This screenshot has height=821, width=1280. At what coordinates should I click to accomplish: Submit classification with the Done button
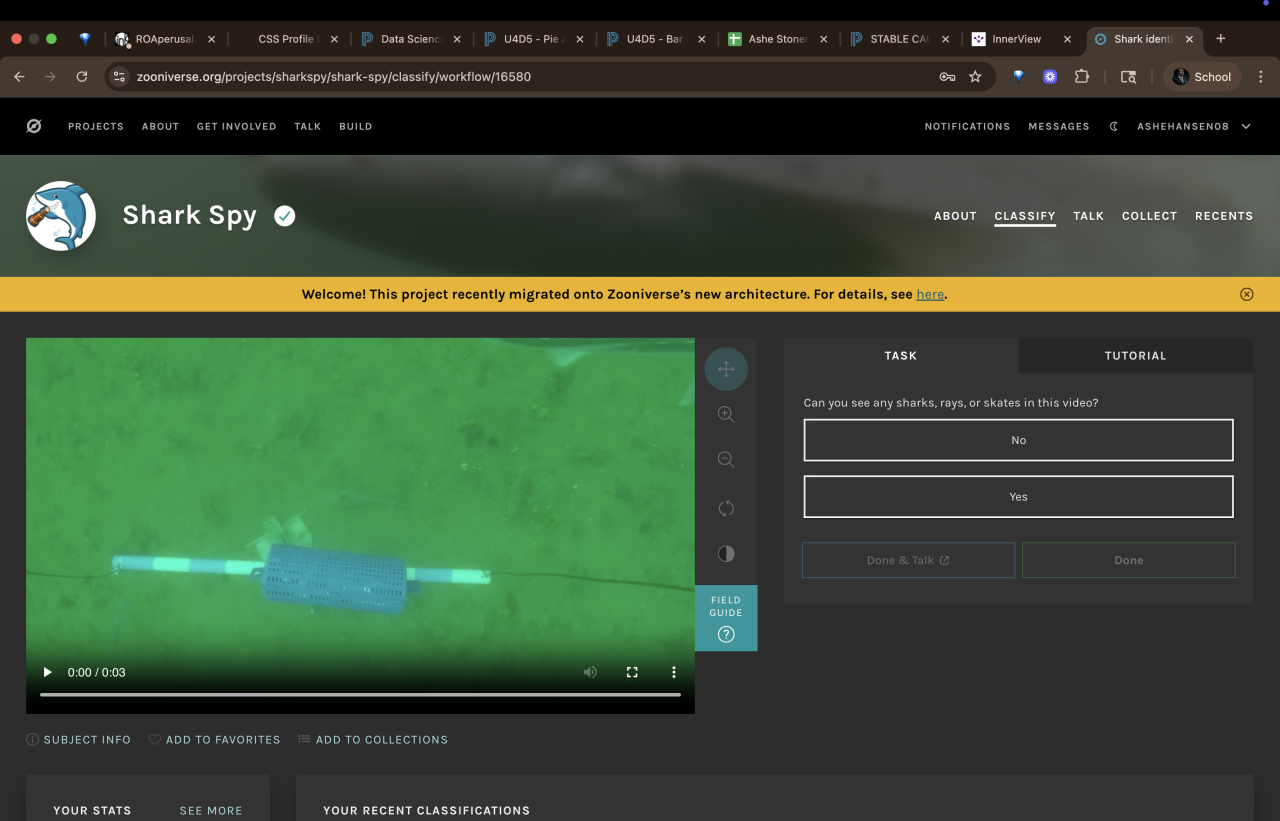[1129, 560]
